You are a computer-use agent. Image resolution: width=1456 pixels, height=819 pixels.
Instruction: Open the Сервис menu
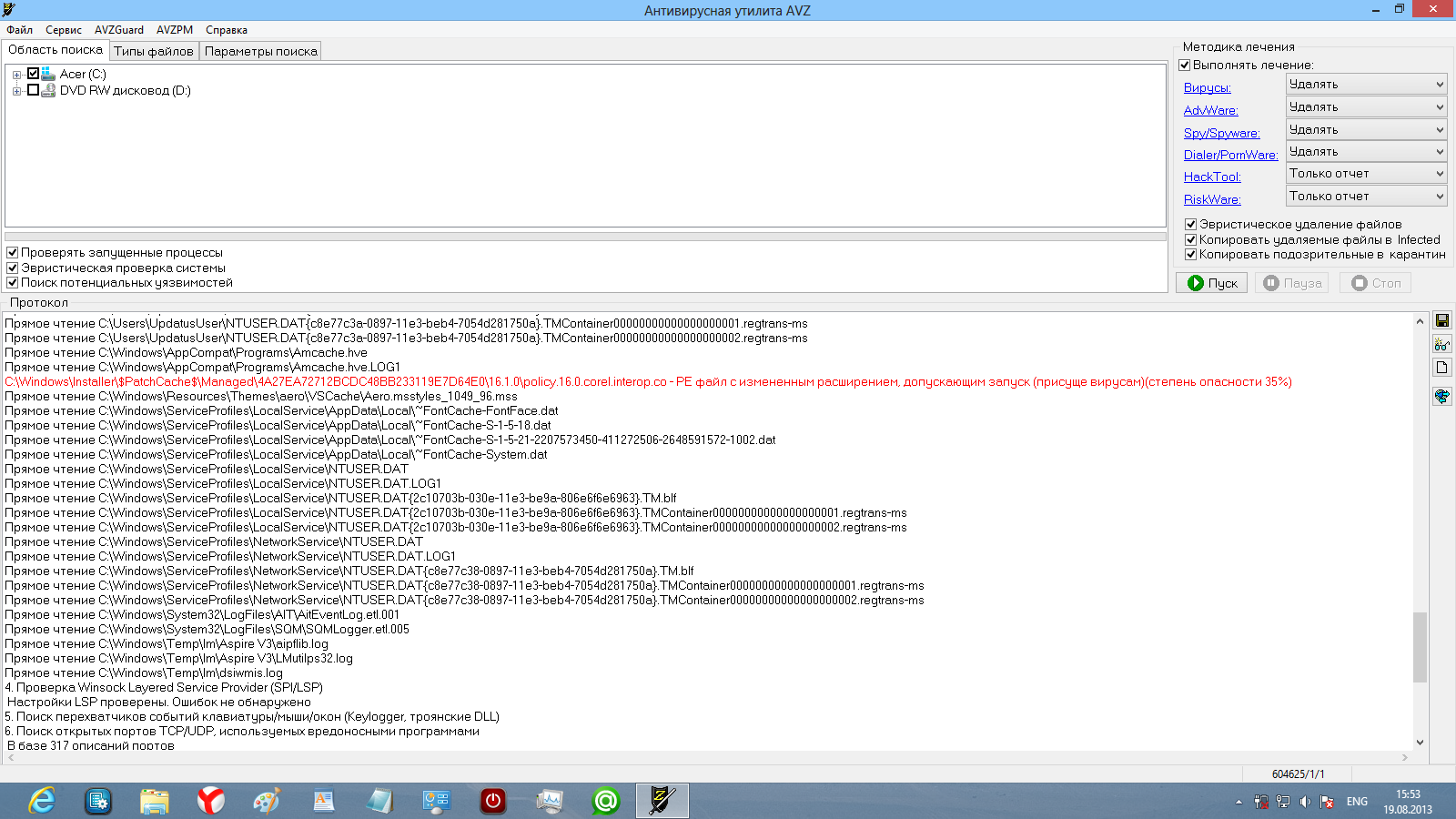pos(64,30)
